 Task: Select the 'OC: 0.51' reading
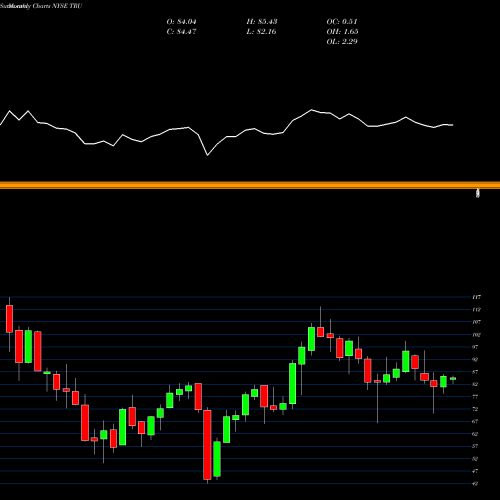(342, 22)
